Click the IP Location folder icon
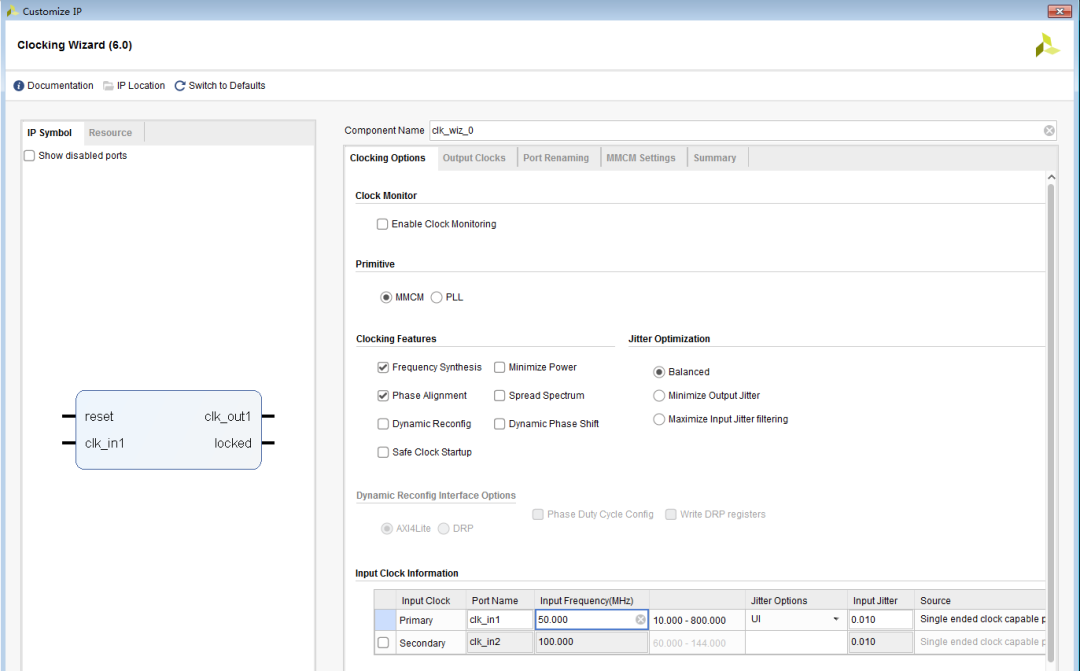Viewport: 1080px width, 671px height. 108,86
